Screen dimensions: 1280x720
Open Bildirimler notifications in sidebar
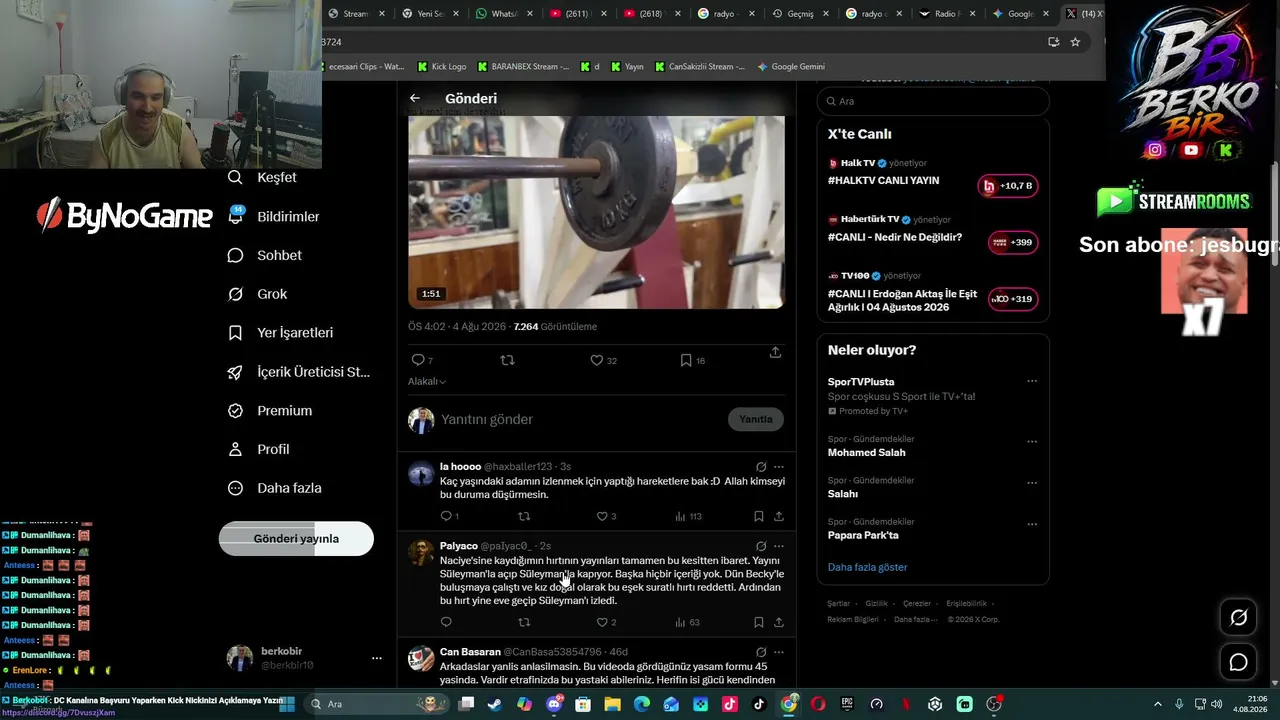(x=273, y=216)
